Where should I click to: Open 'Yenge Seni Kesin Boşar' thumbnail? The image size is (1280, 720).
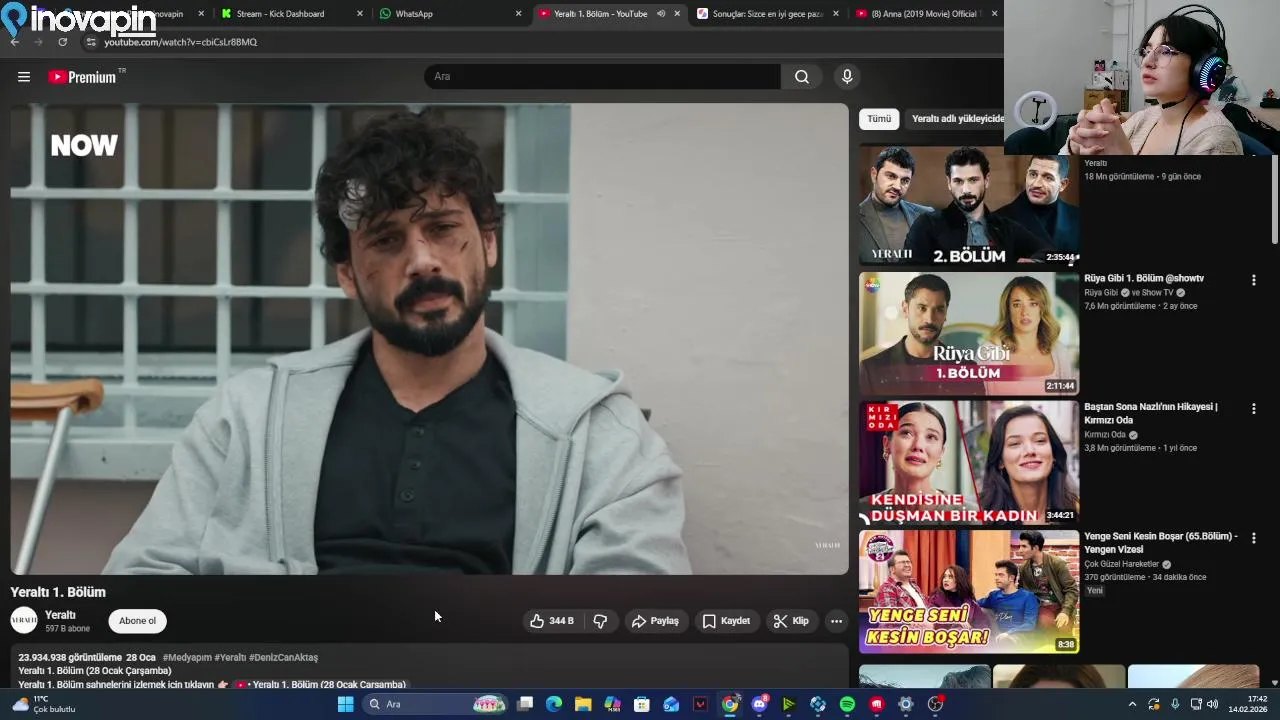point(969,592)
